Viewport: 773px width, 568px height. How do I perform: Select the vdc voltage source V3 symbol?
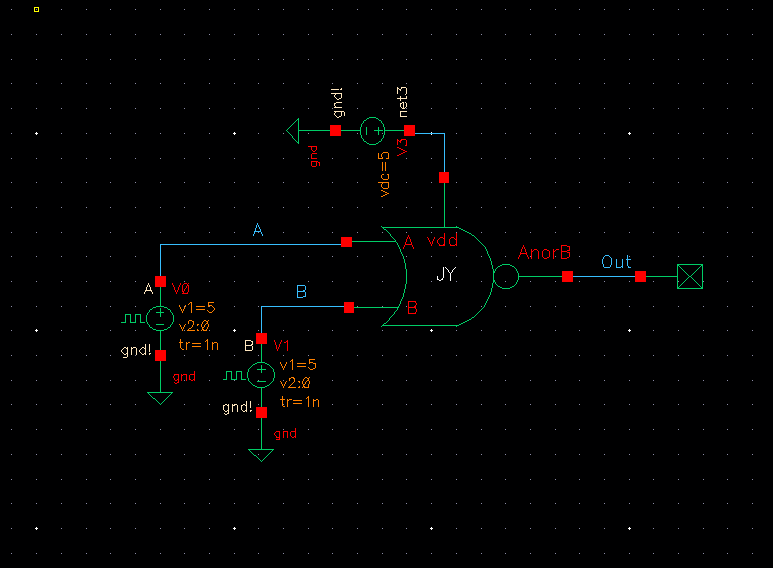(x=372, y=131)
